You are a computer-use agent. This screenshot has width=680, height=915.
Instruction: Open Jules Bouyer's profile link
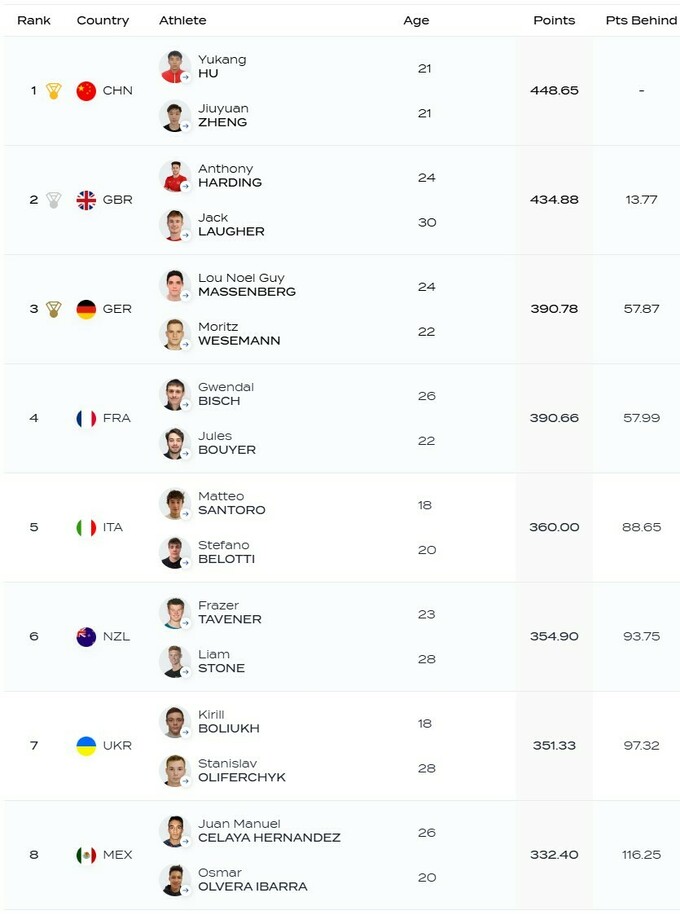(x=226, y=443)
